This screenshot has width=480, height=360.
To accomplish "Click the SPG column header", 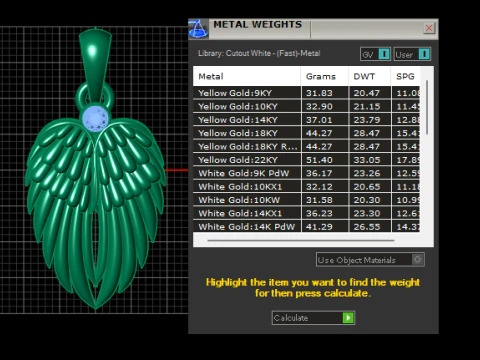I will click(x=405, y=76).
